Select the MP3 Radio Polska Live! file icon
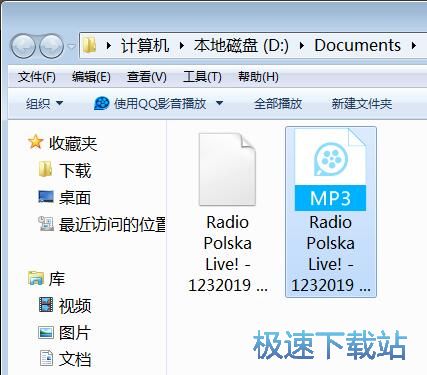 coord(330,170)
